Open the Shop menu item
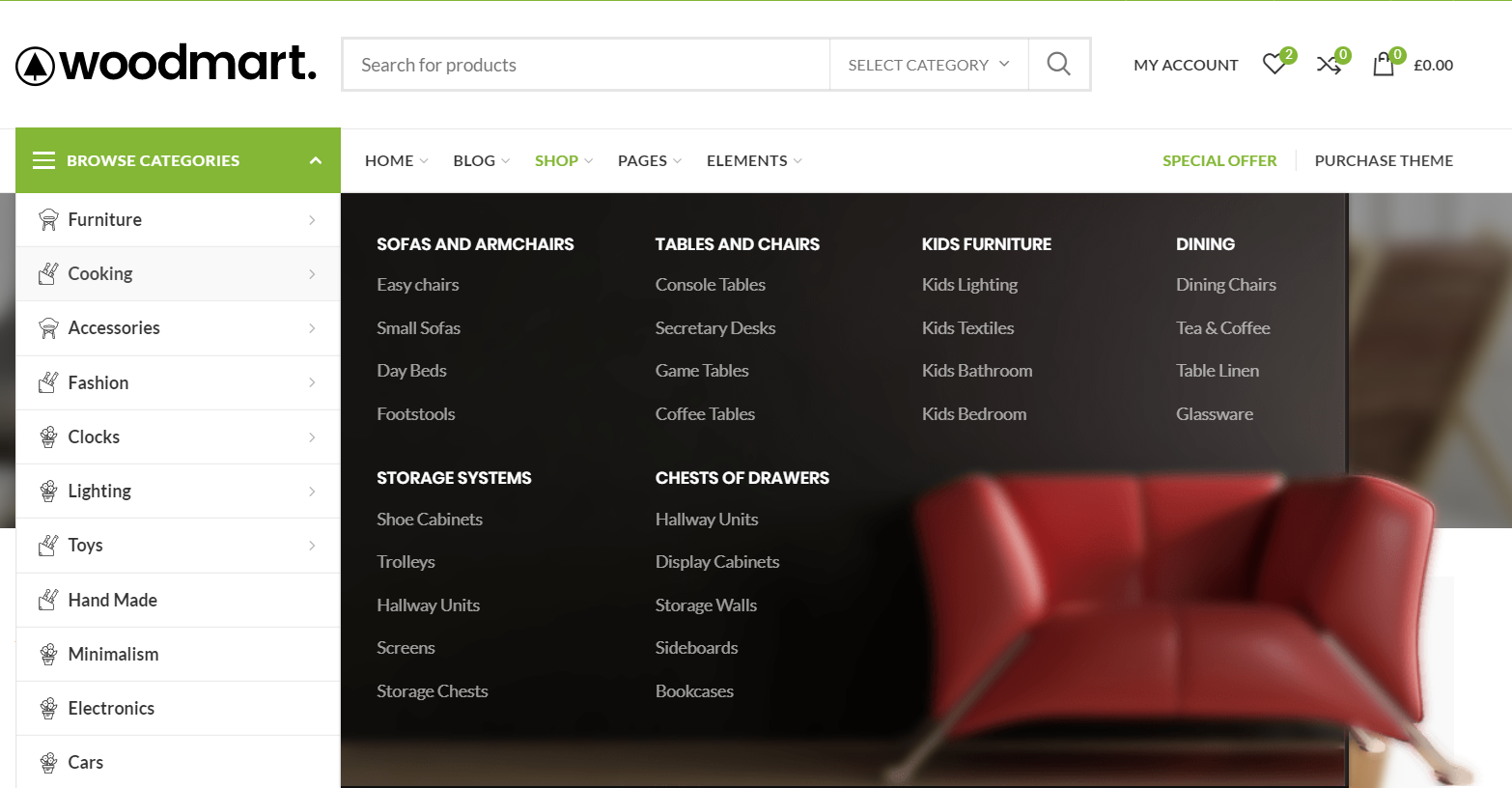The width and height of the screenshot is (1512, 788). click(557, 160)
